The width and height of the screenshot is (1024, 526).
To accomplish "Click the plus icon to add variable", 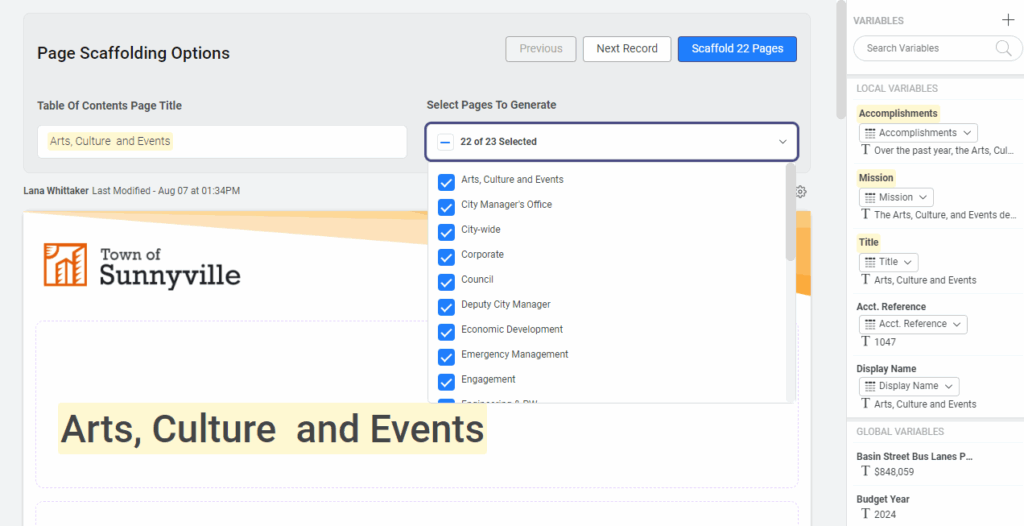I will tap(1007, 20).
